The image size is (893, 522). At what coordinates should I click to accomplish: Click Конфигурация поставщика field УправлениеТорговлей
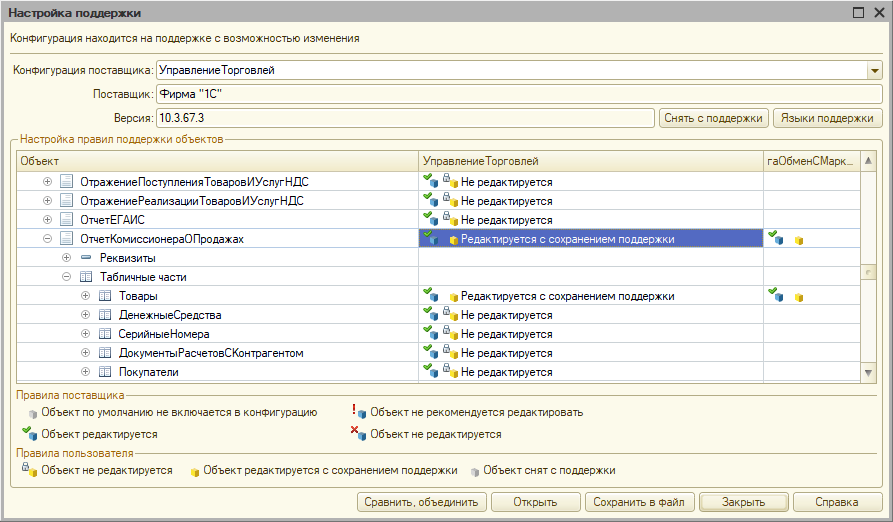(x=511, y=71)
